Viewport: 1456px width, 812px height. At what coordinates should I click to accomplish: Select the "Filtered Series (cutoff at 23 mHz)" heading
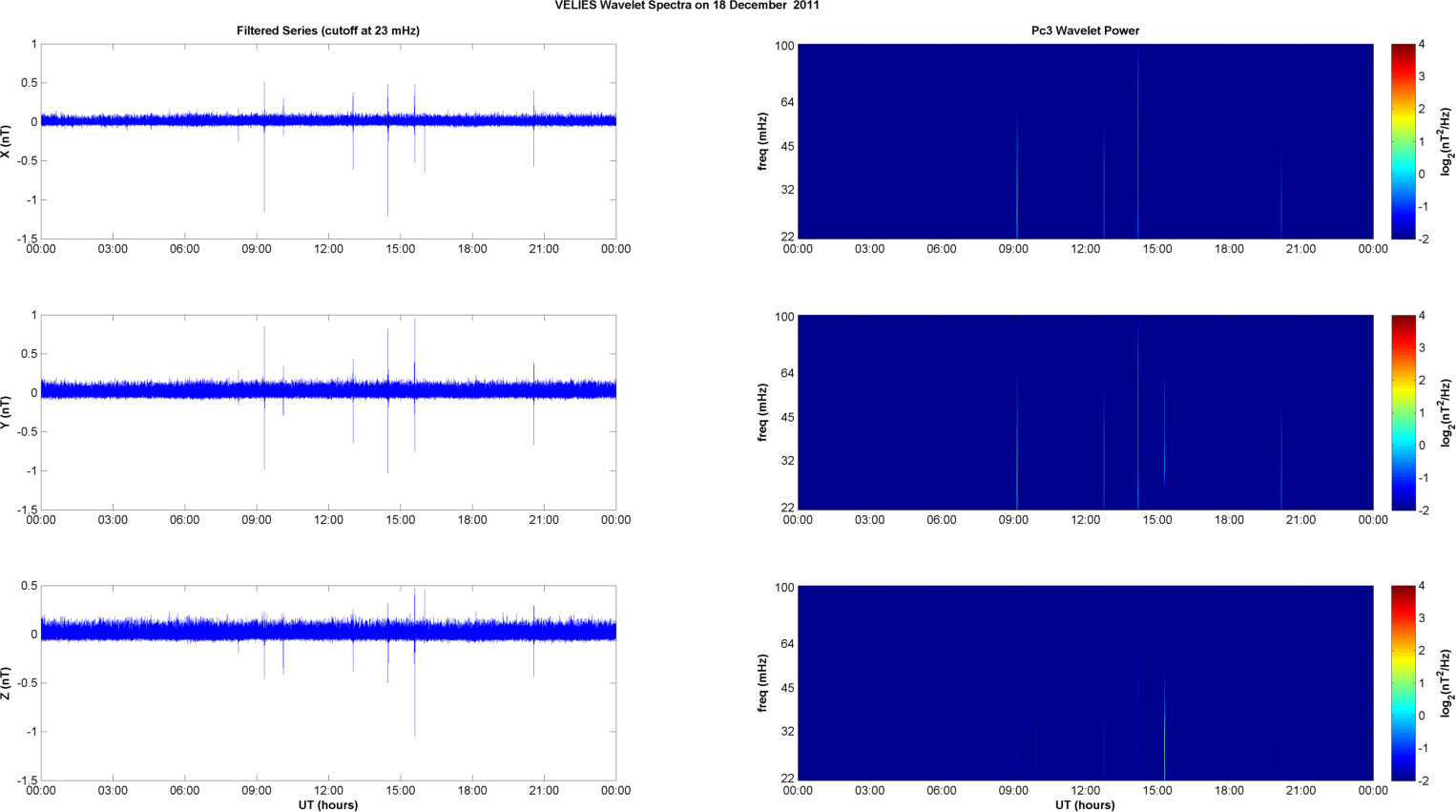328,31
